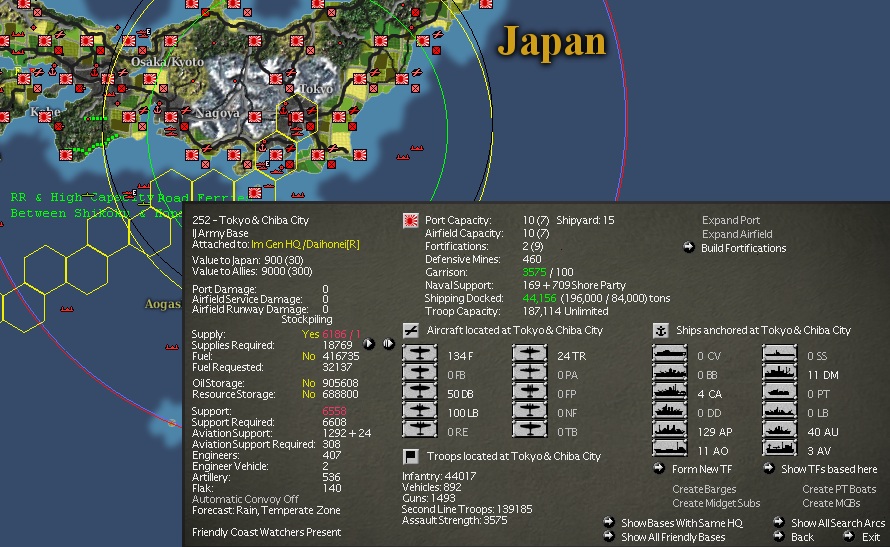Click the torpedo bomber icon beside 0 TB

click(x=530, y=430)
